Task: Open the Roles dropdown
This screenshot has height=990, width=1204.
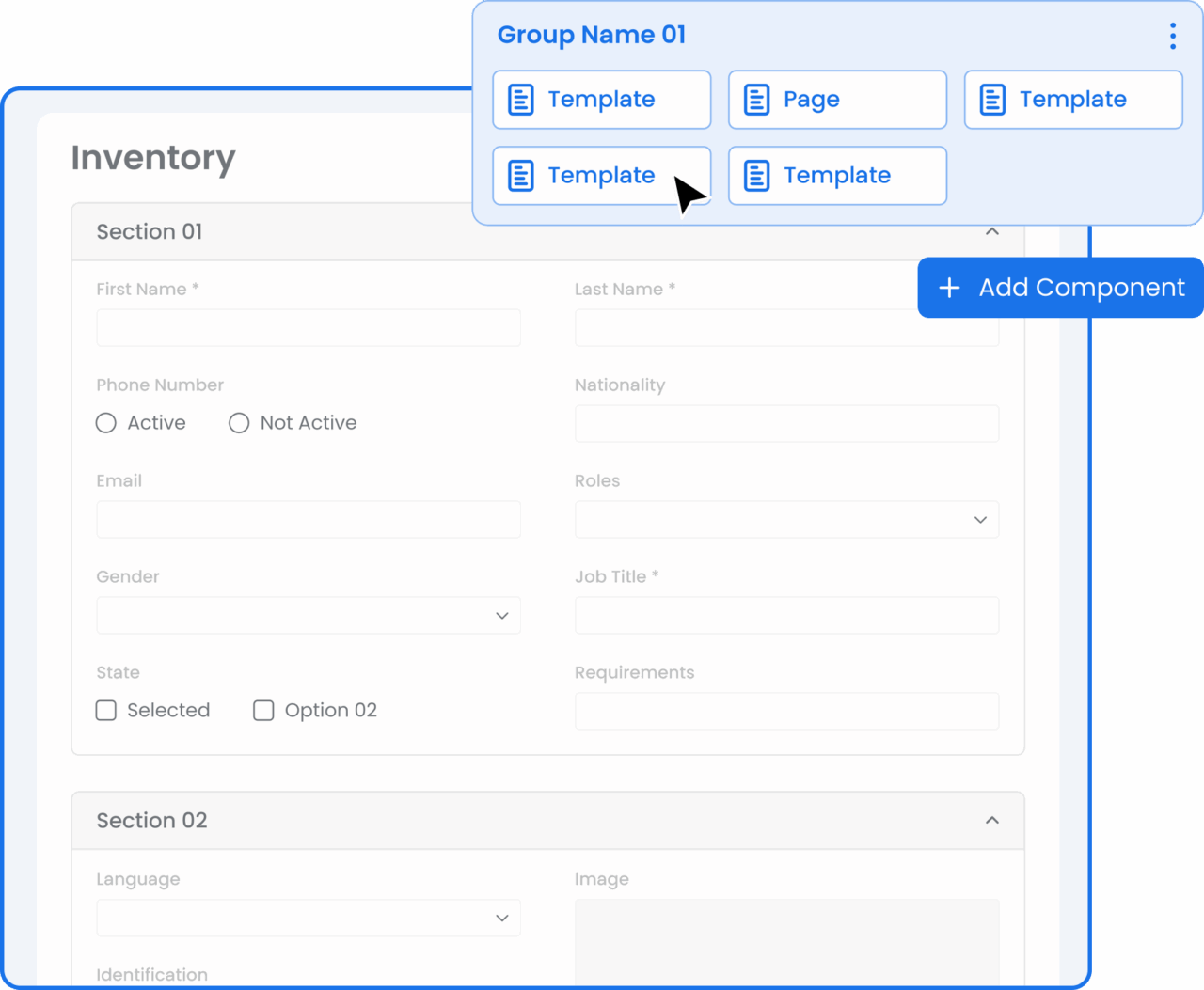Action: coord(786,520)
